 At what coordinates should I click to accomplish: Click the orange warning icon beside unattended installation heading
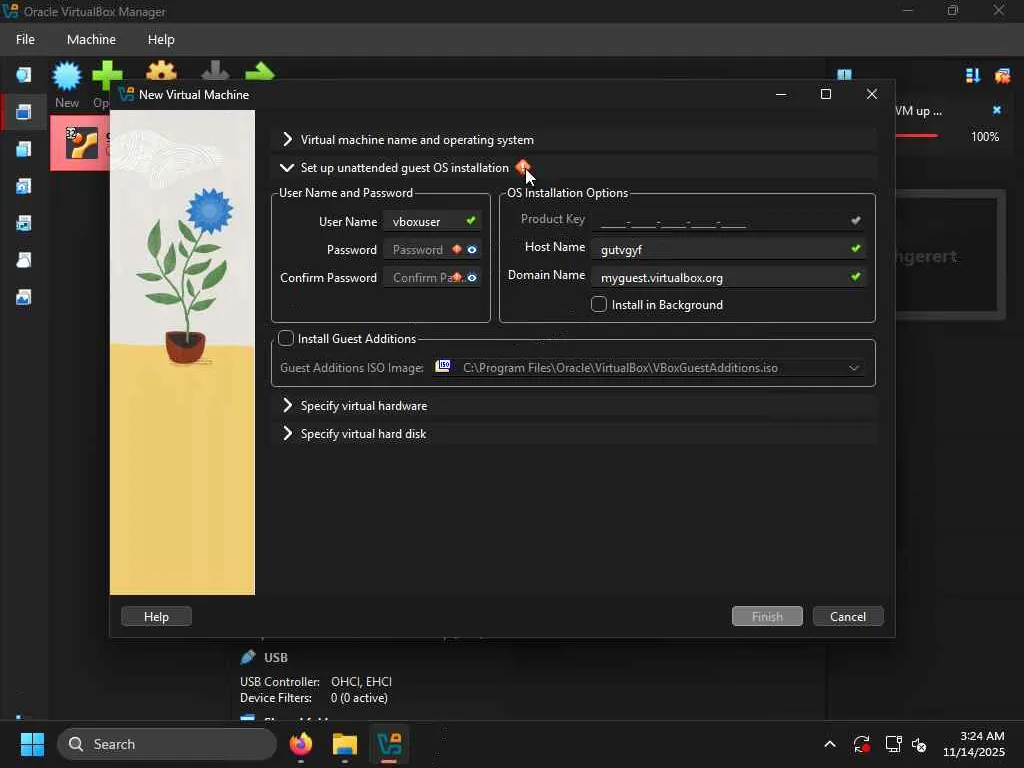pos(522,167)
